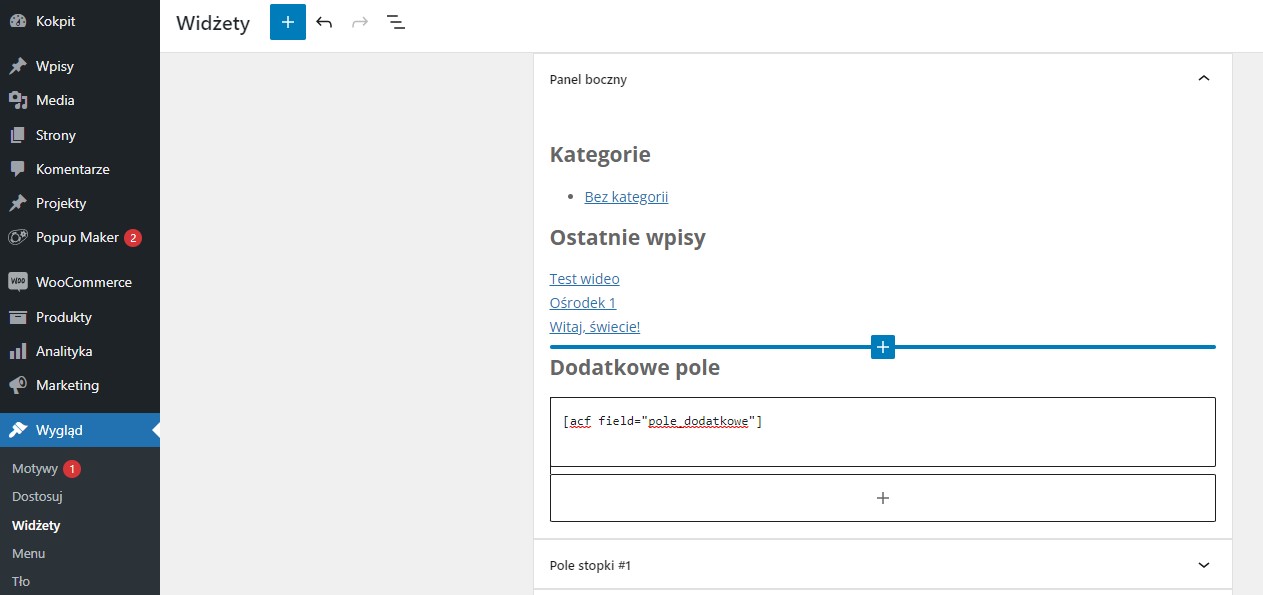Click the Witaj, świecie! post link

point(594,327)
